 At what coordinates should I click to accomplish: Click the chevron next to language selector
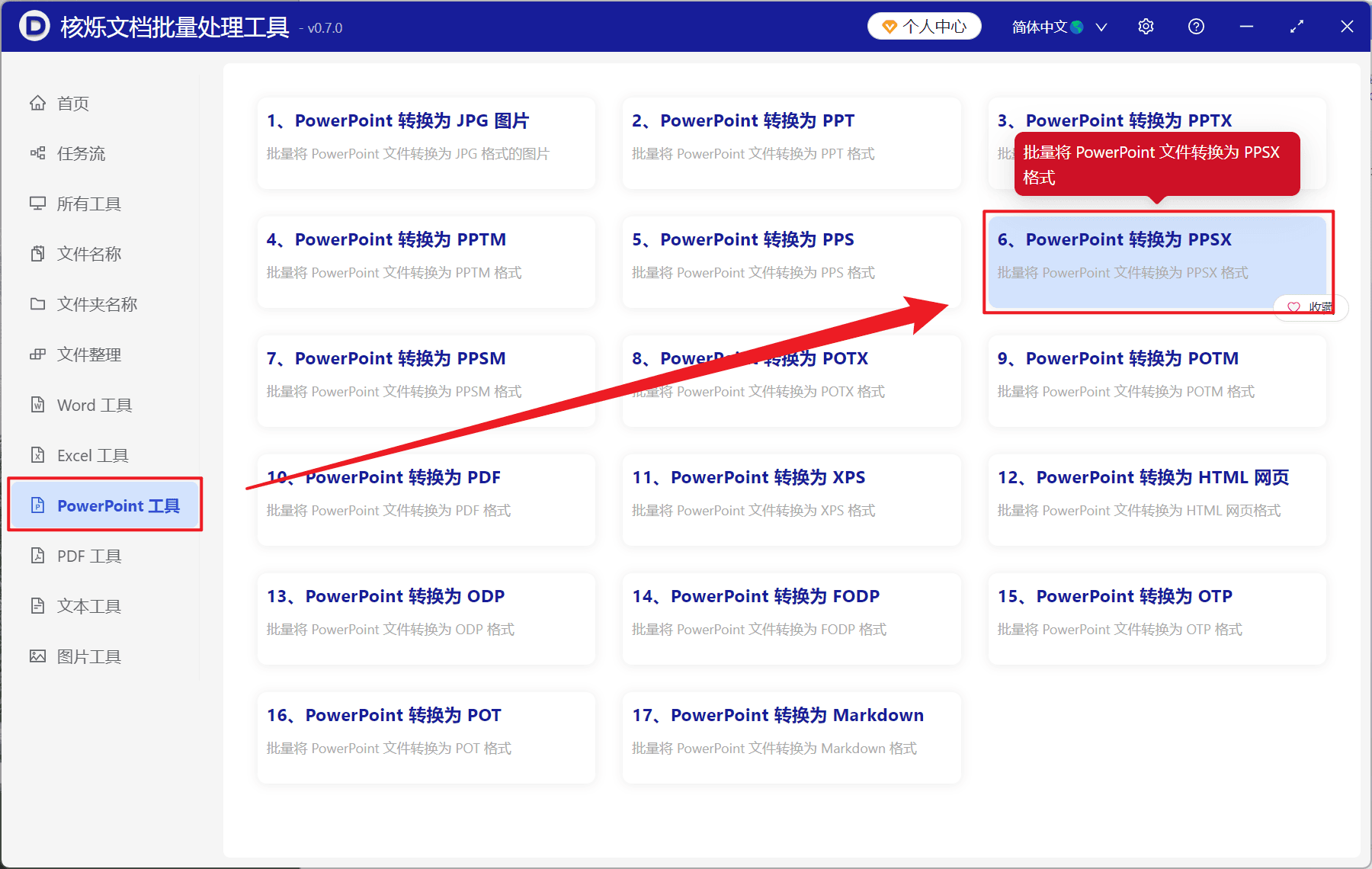tap(1101, 27)
